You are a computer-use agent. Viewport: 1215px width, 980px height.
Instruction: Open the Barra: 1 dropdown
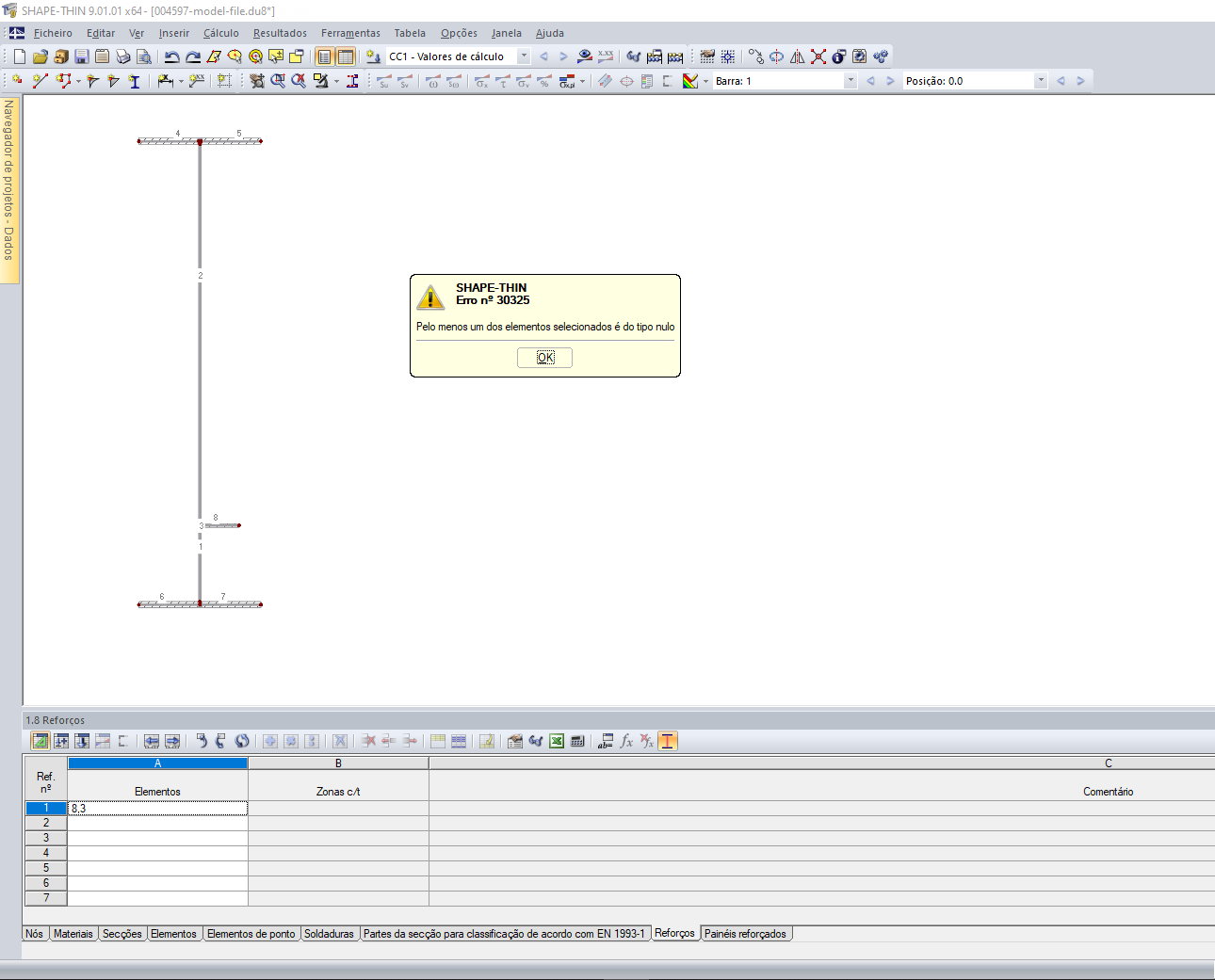850,81
